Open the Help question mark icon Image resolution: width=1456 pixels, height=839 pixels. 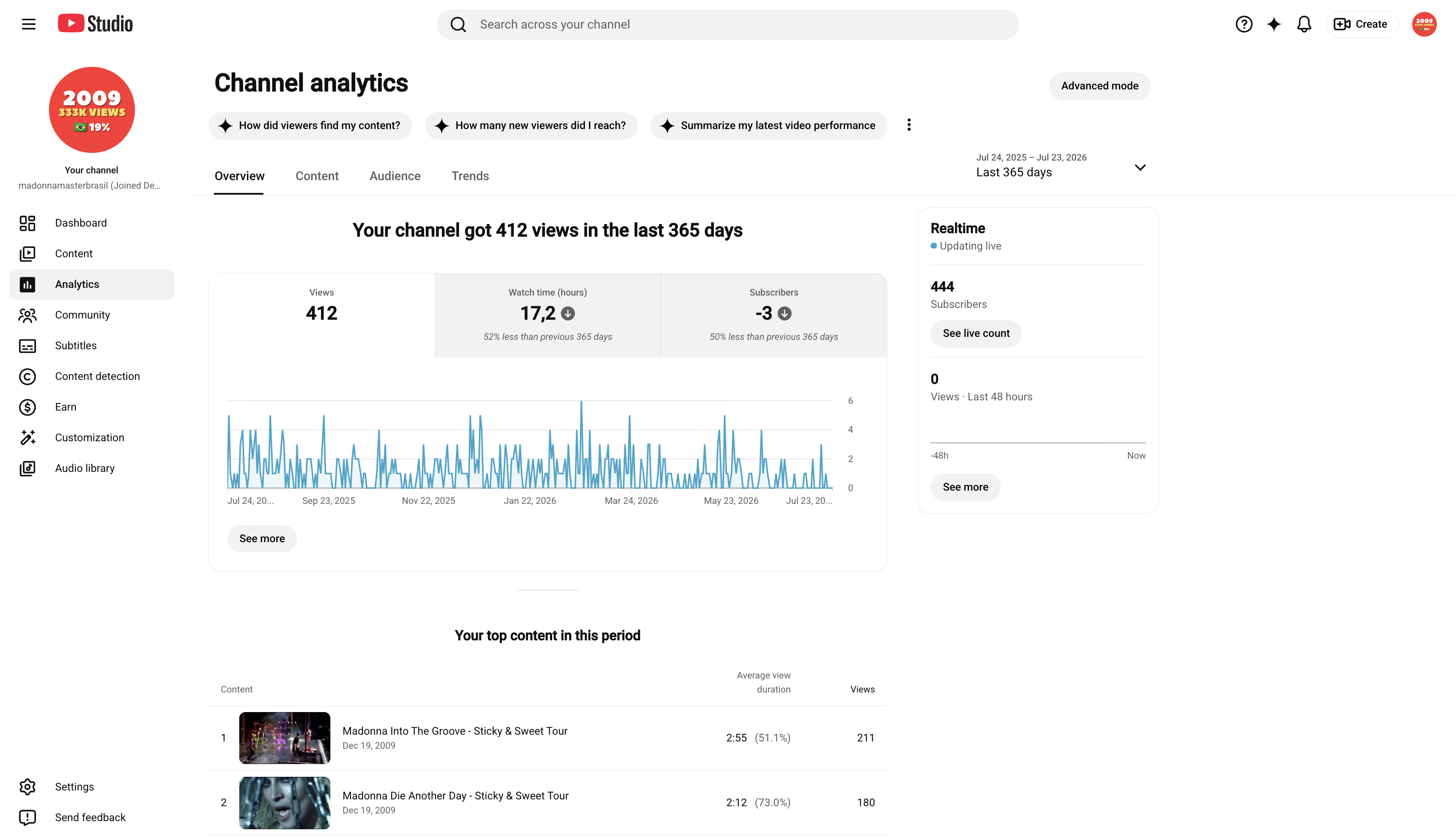point(1244,24)
